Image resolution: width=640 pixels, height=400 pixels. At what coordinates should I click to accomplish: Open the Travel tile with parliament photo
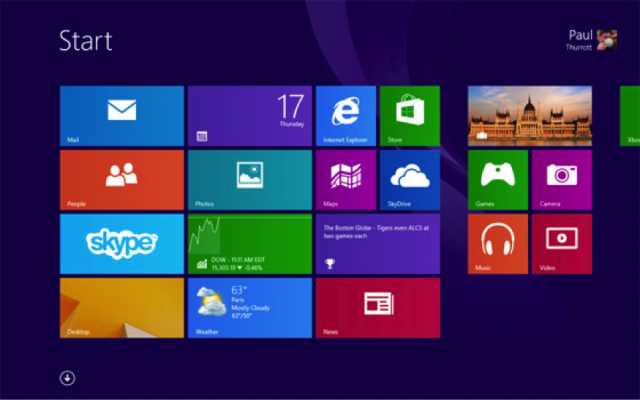coord(530,116)
